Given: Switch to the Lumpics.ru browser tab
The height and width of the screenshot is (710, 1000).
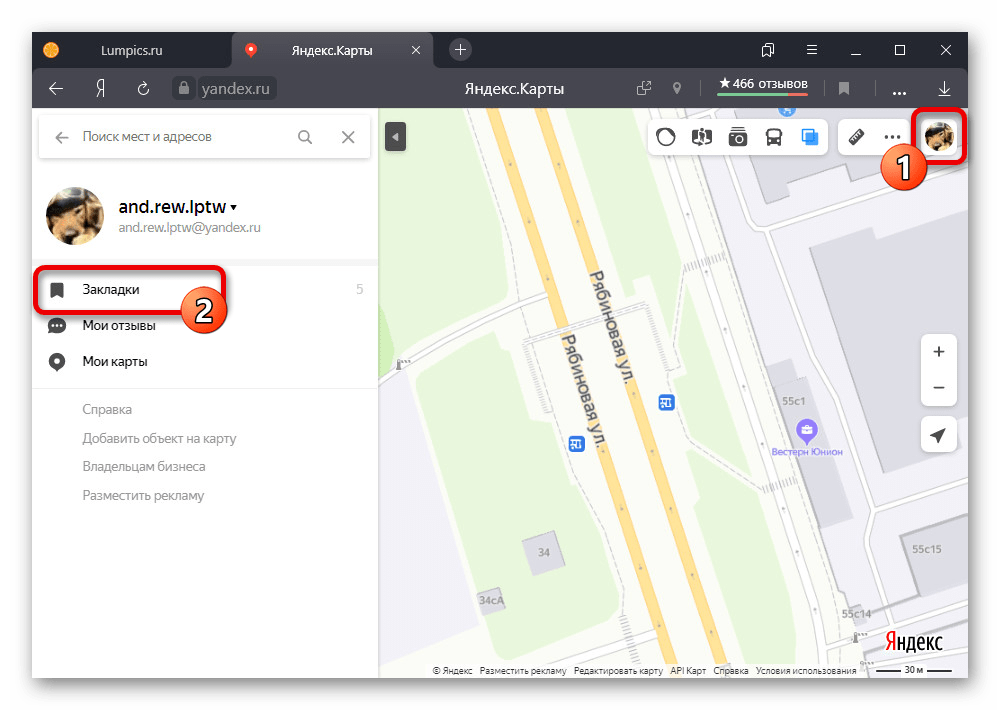Looking at the screenshot, I should [131, 50].
